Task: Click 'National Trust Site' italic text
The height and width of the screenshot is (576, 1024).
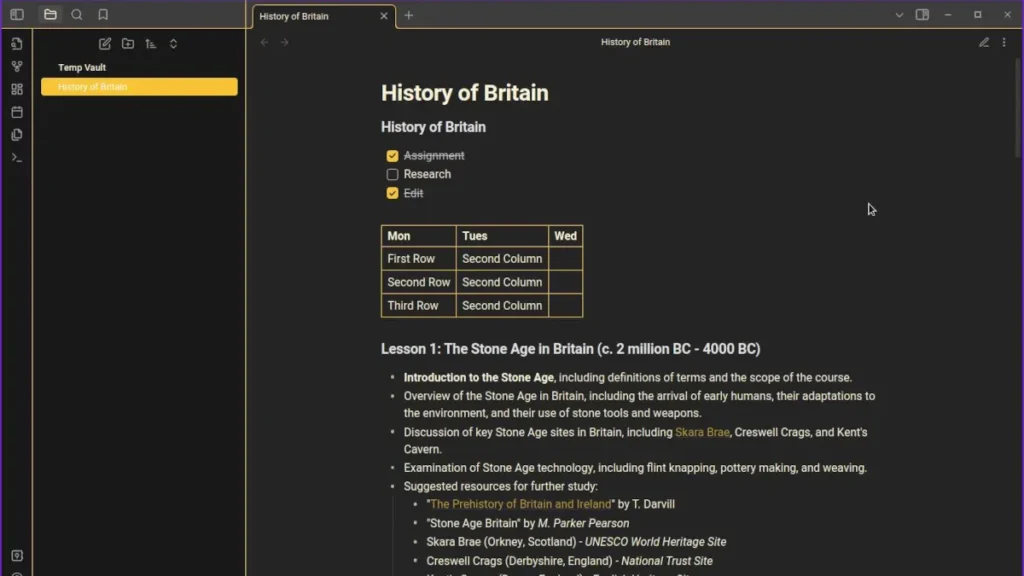Action: pyautogui.click(x=666, y=561)
